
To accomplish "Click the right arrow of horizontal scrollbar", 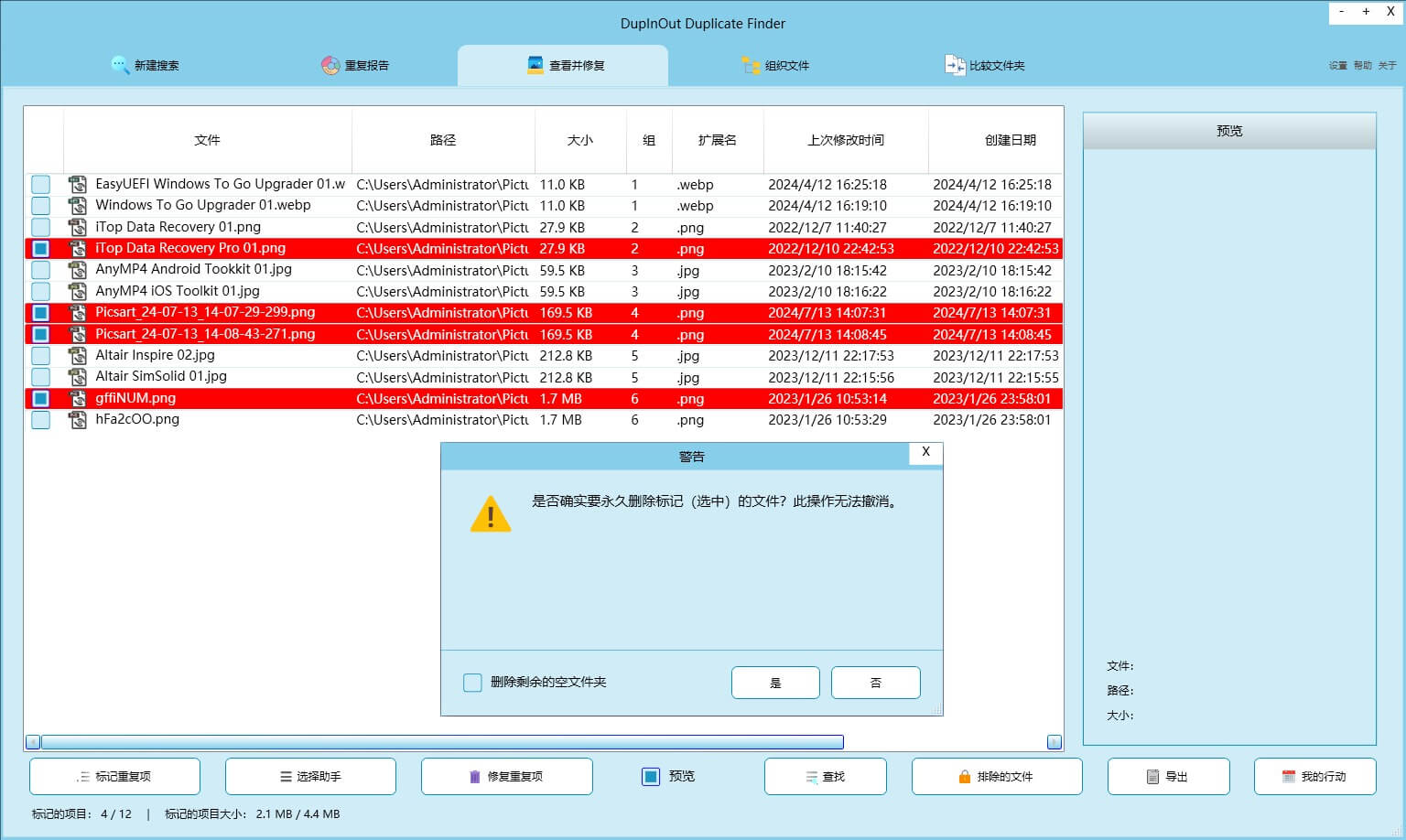I will click(1054, 742).
